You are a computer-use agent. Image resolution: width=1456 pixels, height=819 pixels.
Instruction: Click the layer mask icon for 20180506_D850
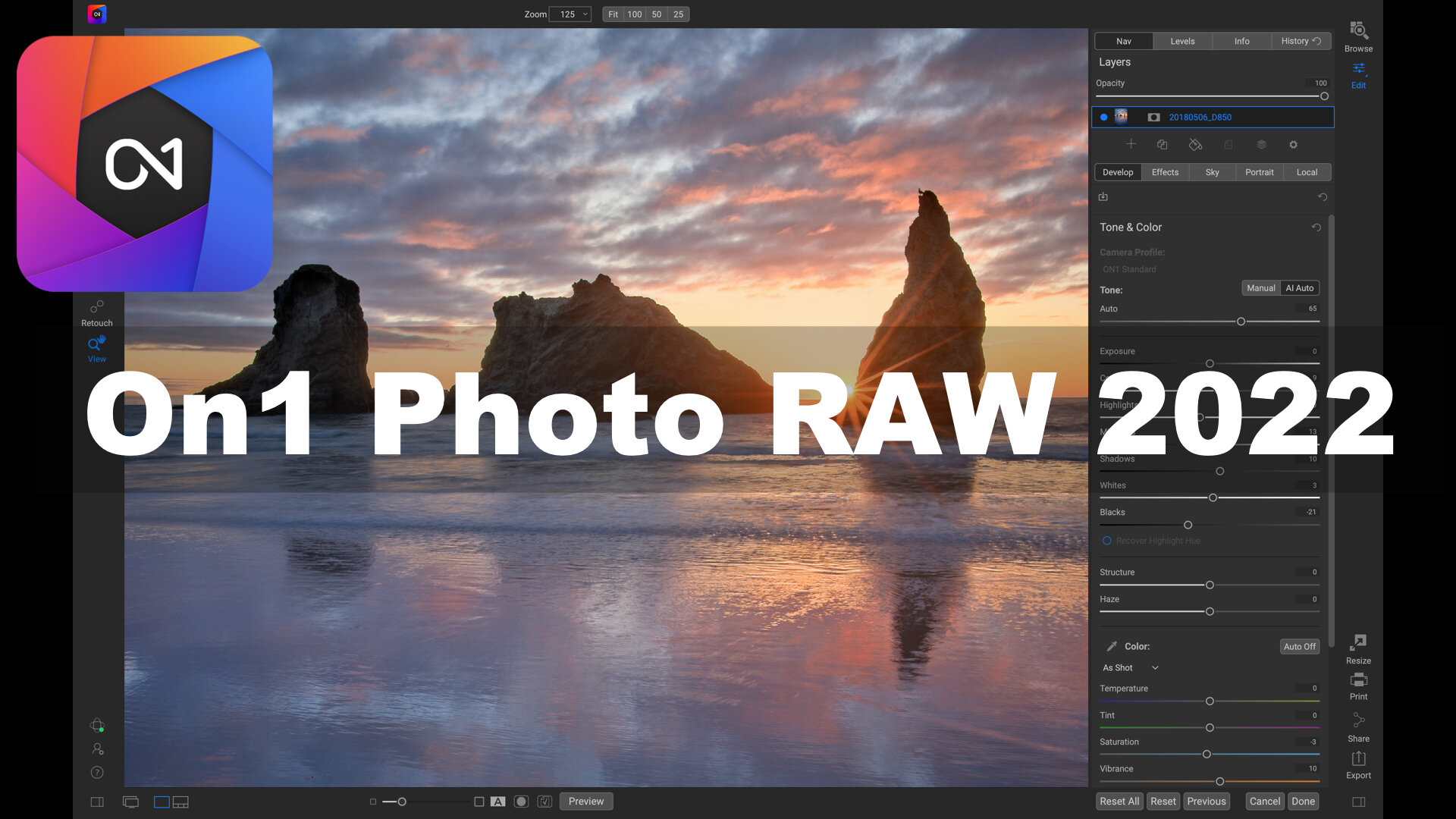[x=1153, y=118]
